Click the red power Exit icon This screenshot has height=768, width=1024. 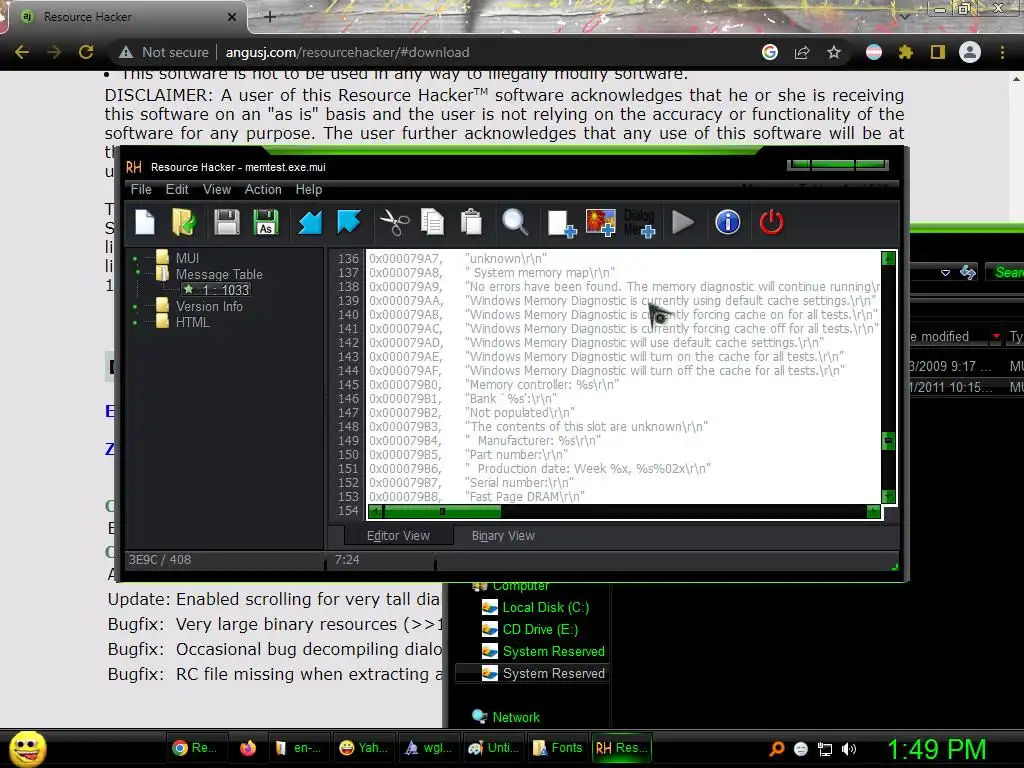click(x=771, y=222)
